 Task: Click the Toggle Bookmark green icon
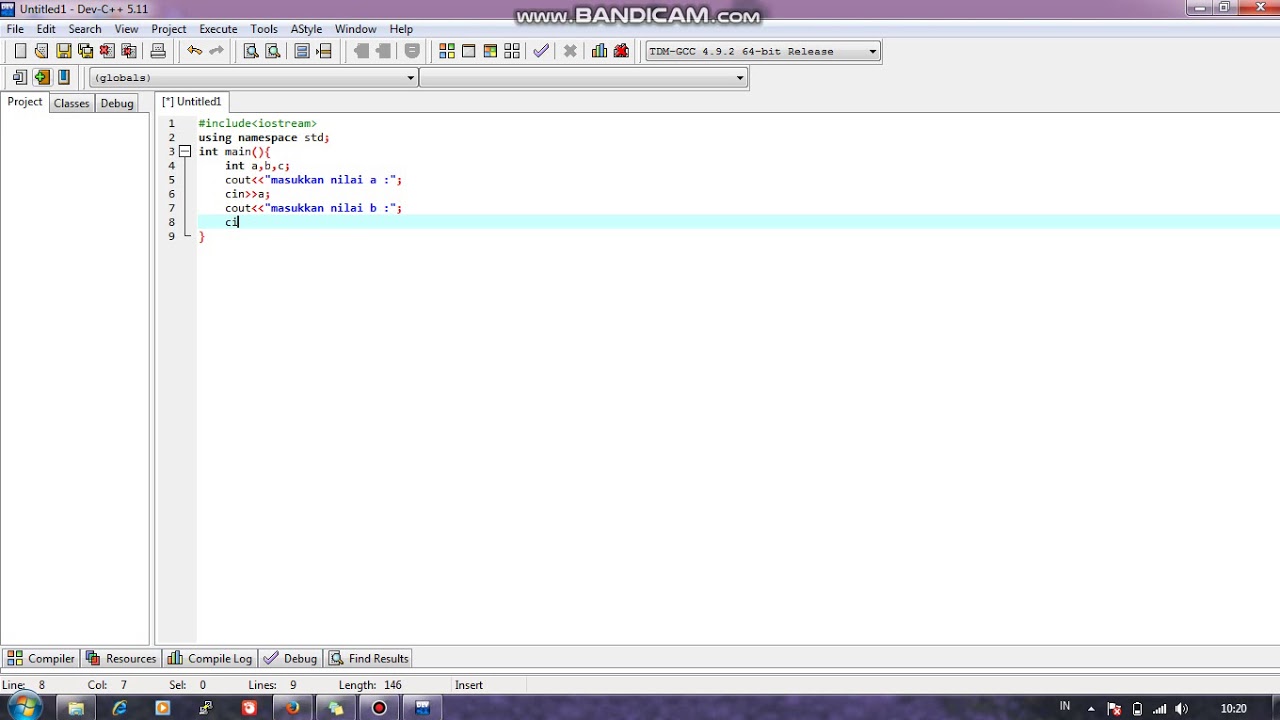tap(41, 77)
